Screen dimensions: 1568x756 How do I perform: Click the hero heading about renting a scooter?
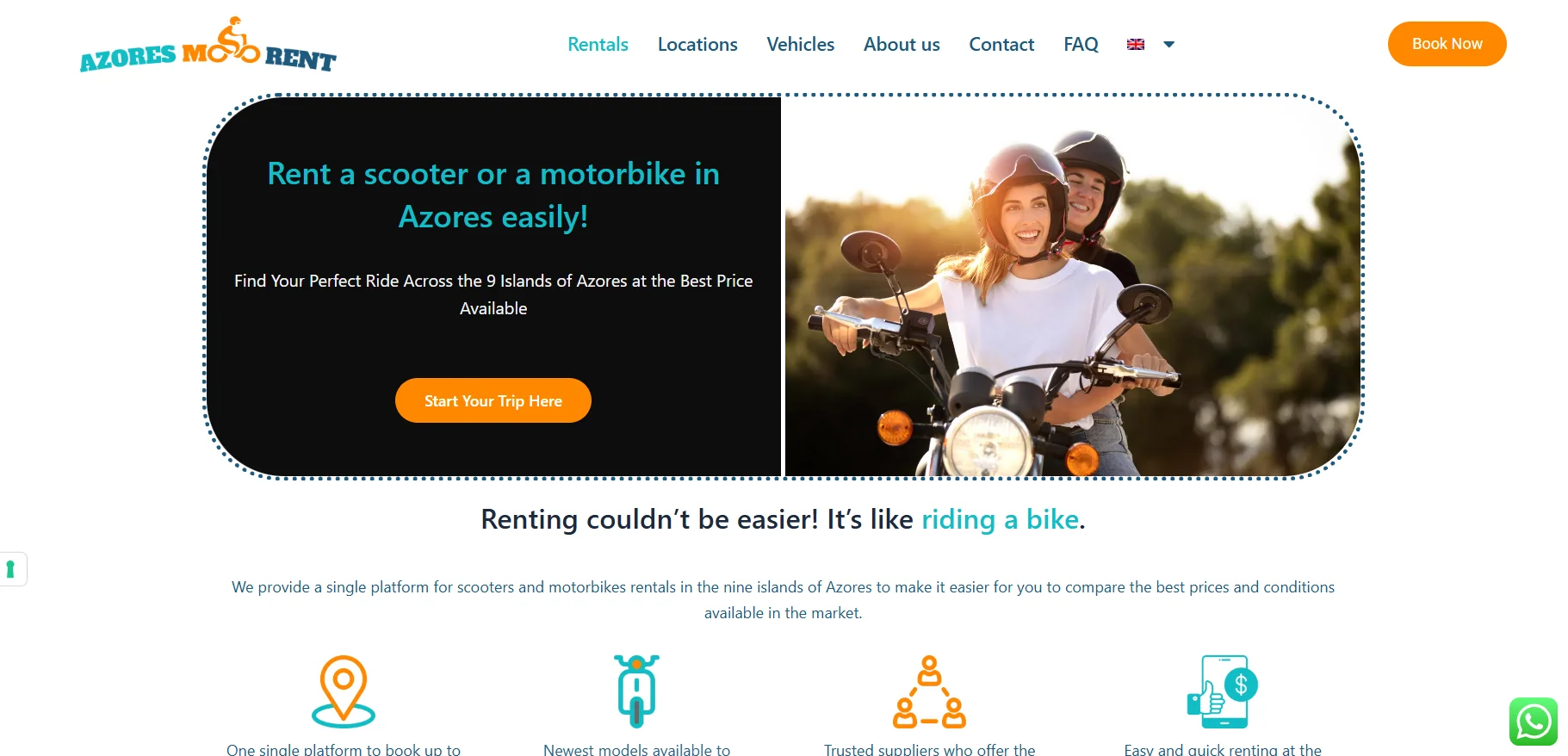[493, 195]
